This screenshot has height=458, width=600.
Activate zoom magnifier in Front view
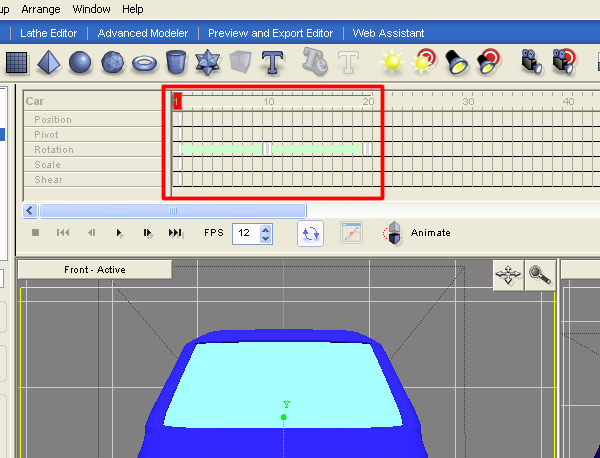pos(540,275)
